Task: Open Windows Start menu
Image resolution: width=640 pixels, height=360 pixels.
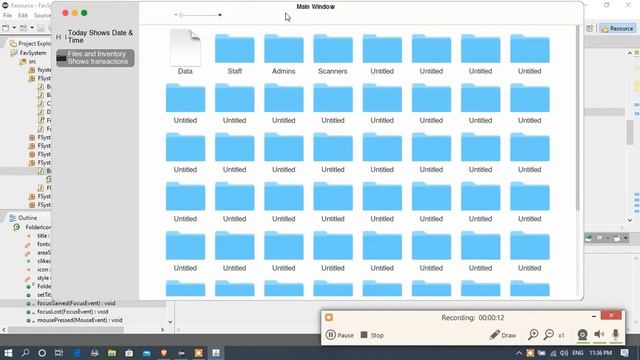Action: [x=8, y=353]
